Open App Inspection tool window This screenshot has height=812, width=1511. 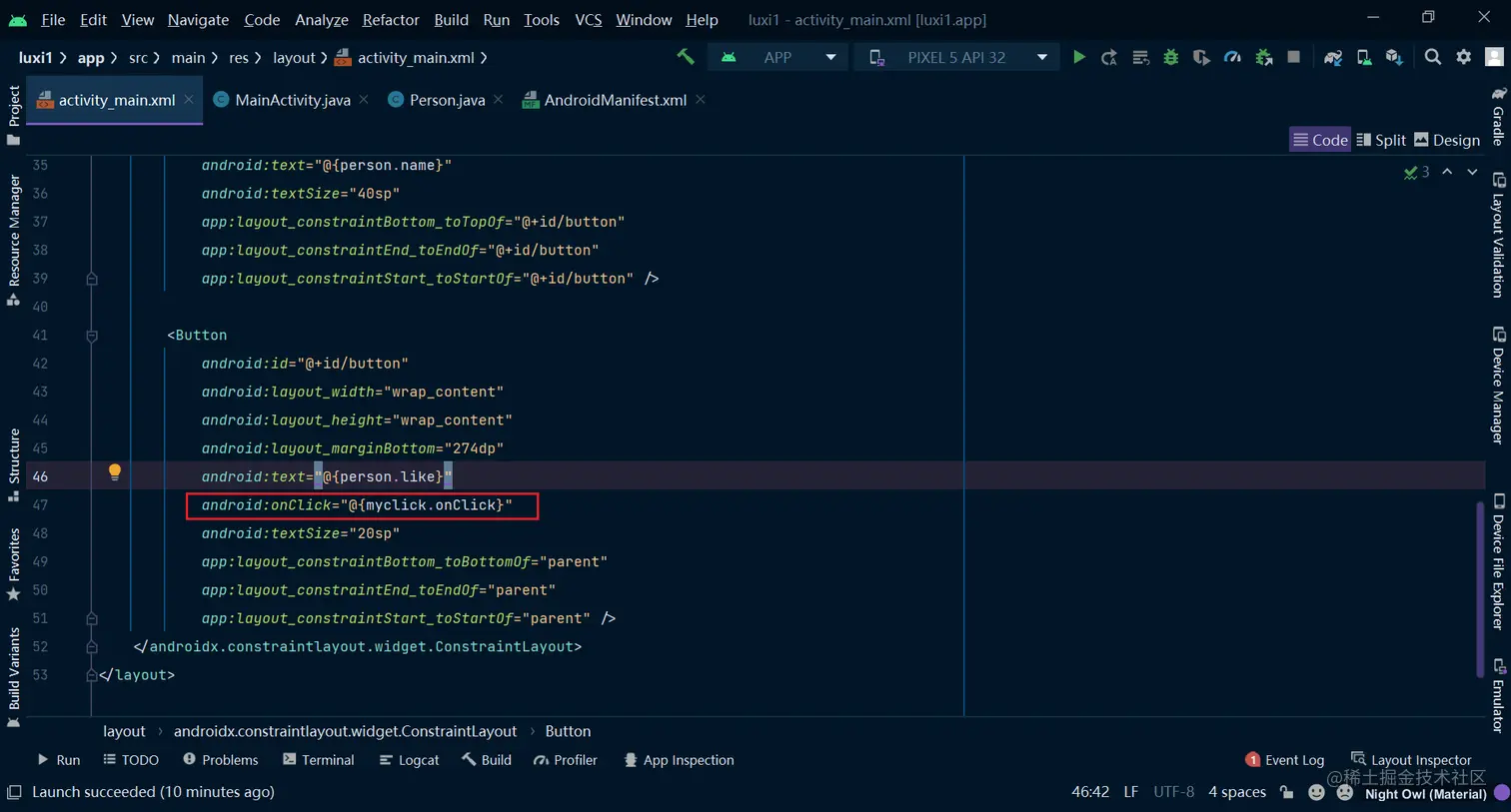click(x=679, y=760)
